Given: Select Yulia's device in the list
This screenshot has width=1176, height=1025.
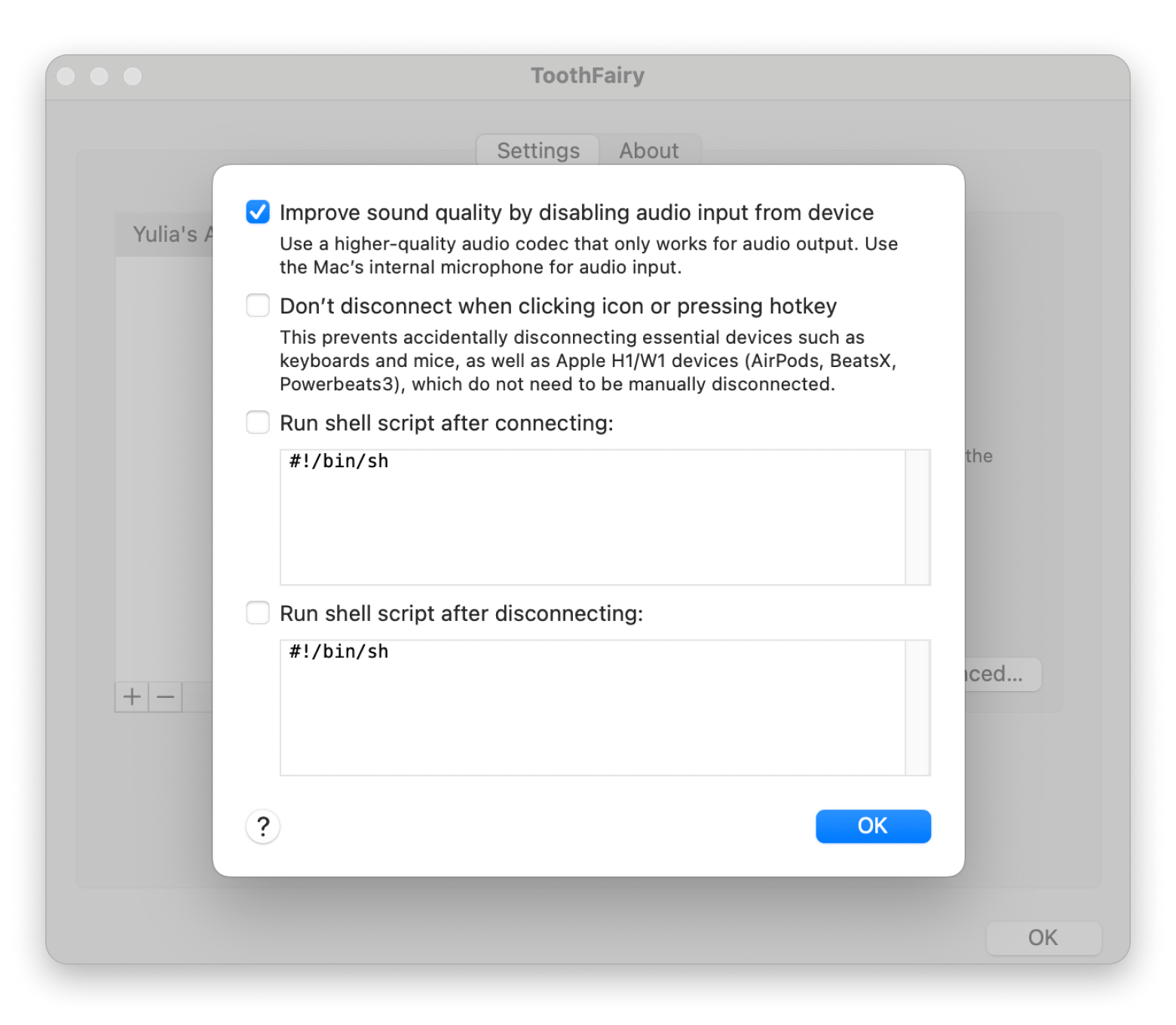Looking at the screenshot, I should click(x=166, y=234).
